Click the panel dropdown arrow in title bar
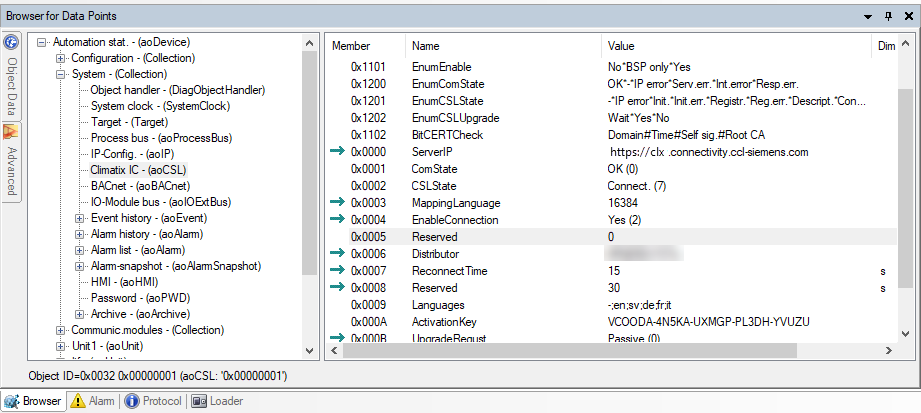Screen dimensions: 921x413 pyautogui.click(x=868, y=17)
